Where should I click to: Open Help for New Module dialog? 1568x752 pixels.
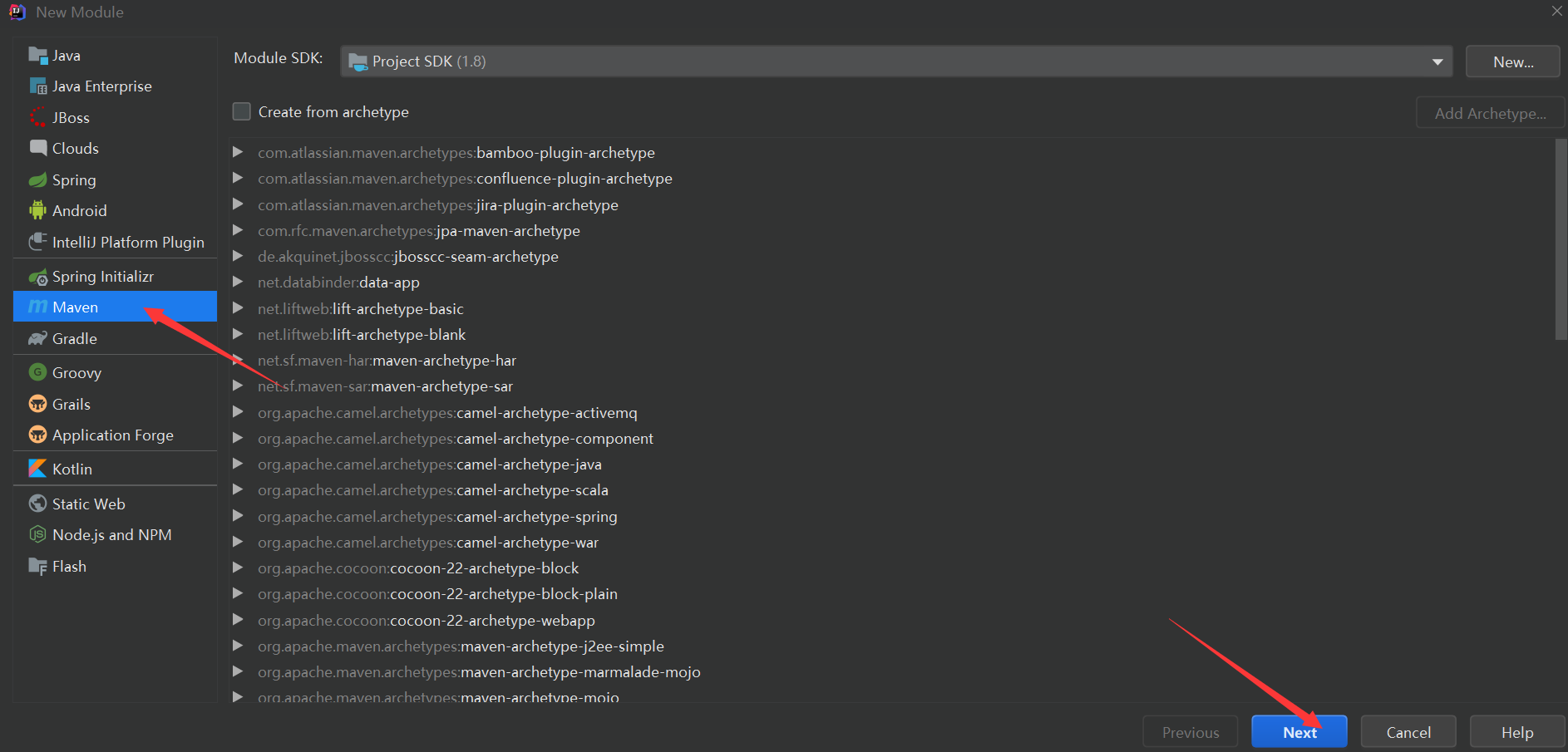click(1517, 732)
